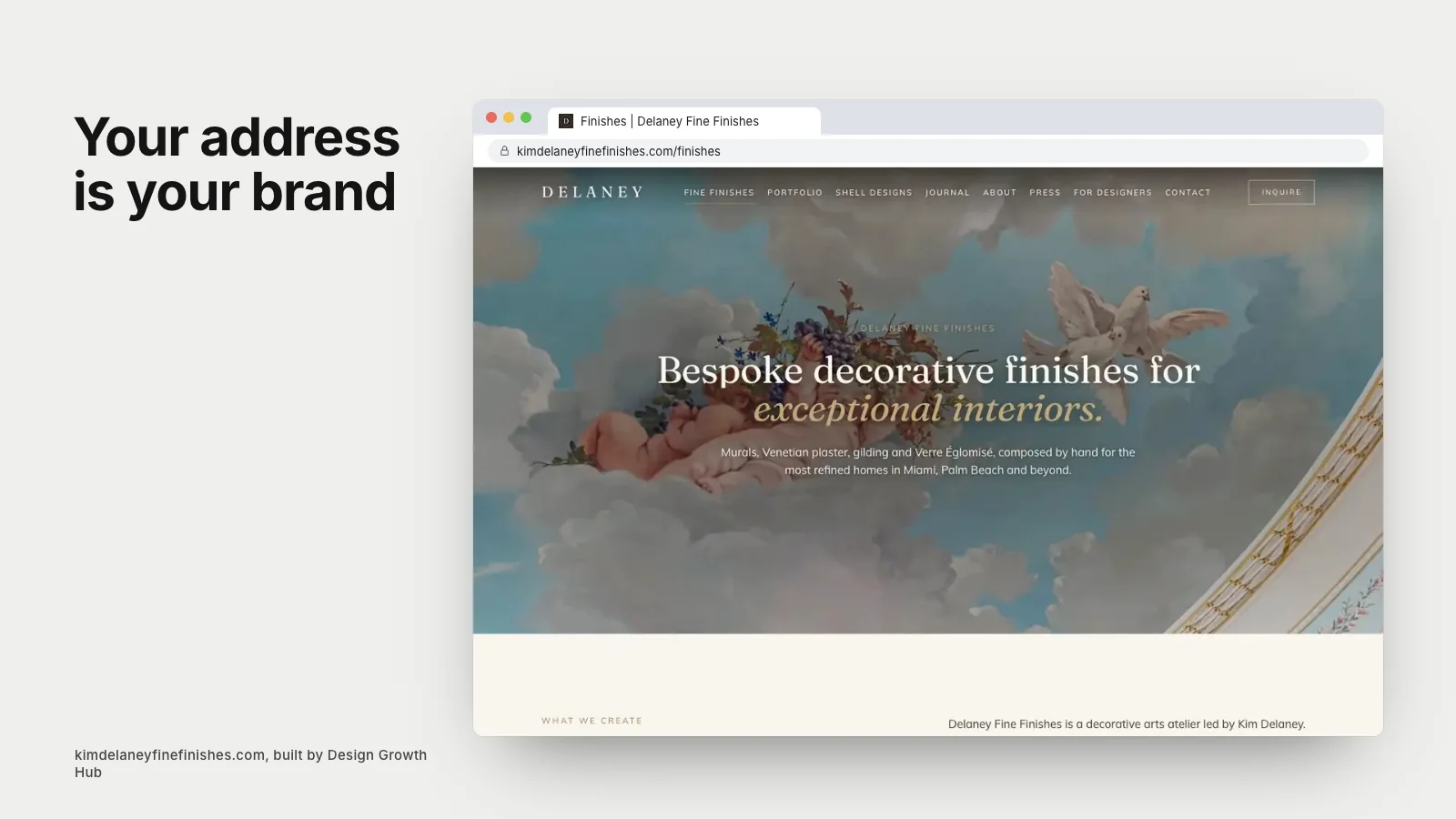Click the 'Your address is your brand' heading
The height and width of the screenshot is (819, 1456).
pyautogui.click(x=237, y=165)
